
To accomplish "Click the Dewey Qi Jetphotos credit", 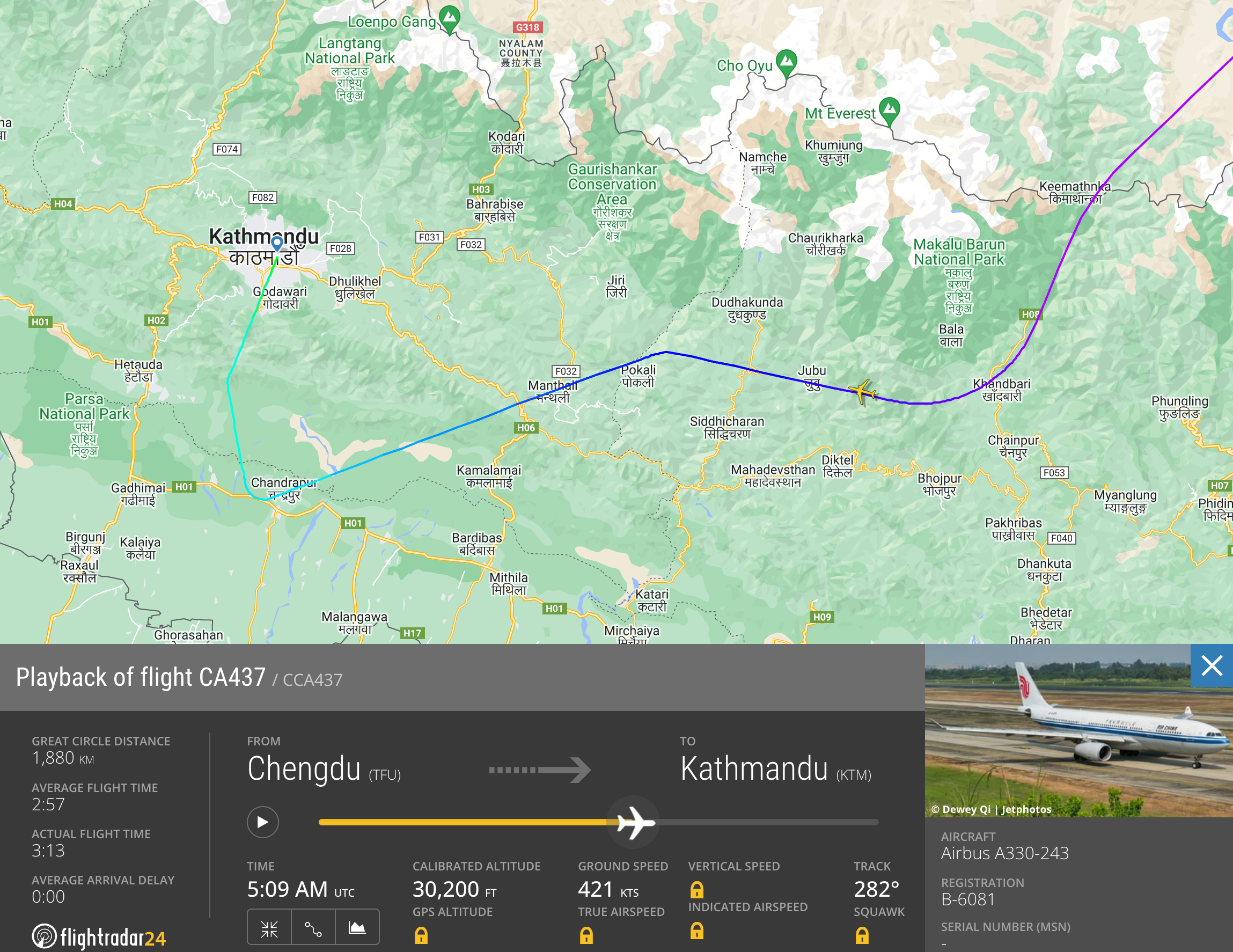I will [x=992, y=809].
